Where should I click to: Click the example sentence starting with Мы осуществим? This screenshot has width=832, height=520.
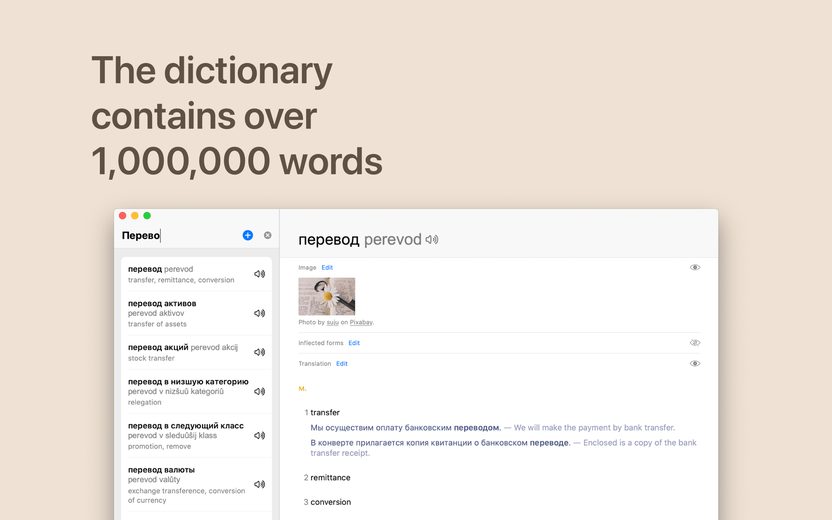[x=492, y=428]
